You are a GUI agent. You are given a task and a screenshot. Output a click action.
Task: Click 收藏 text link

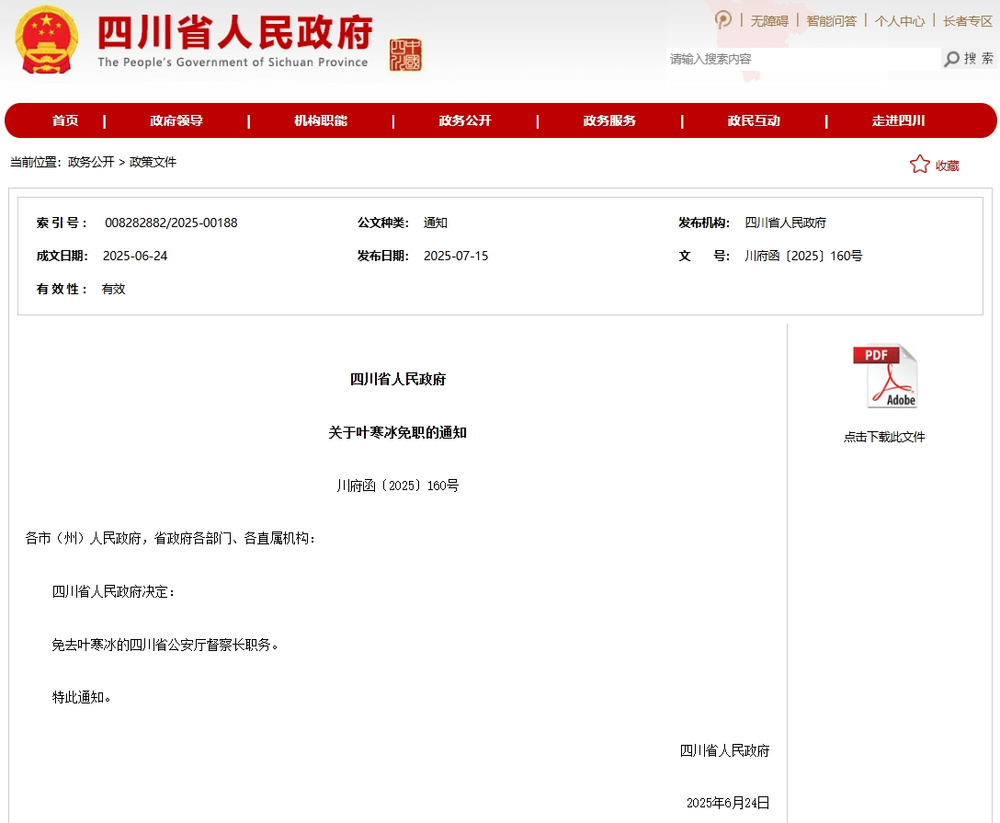coord(948,166)
